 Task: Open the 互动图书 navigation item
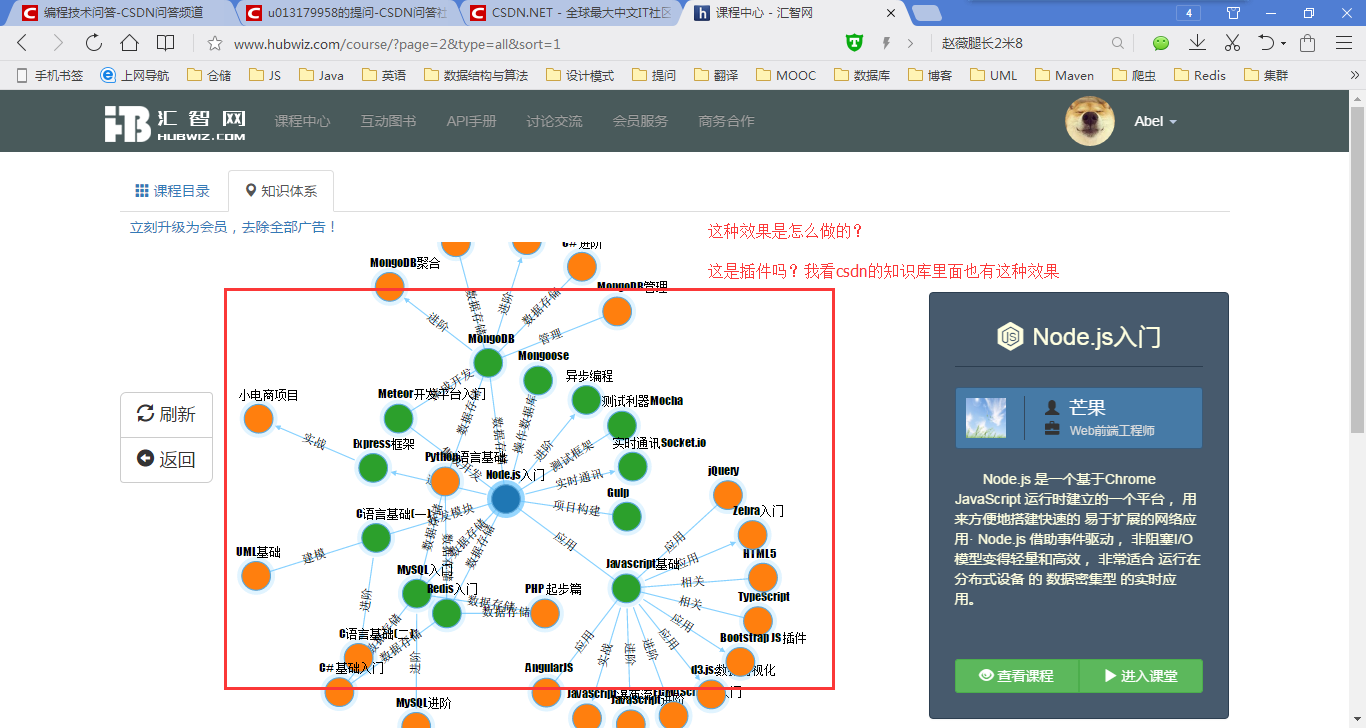pyautogui.click(x=388, y=121)
